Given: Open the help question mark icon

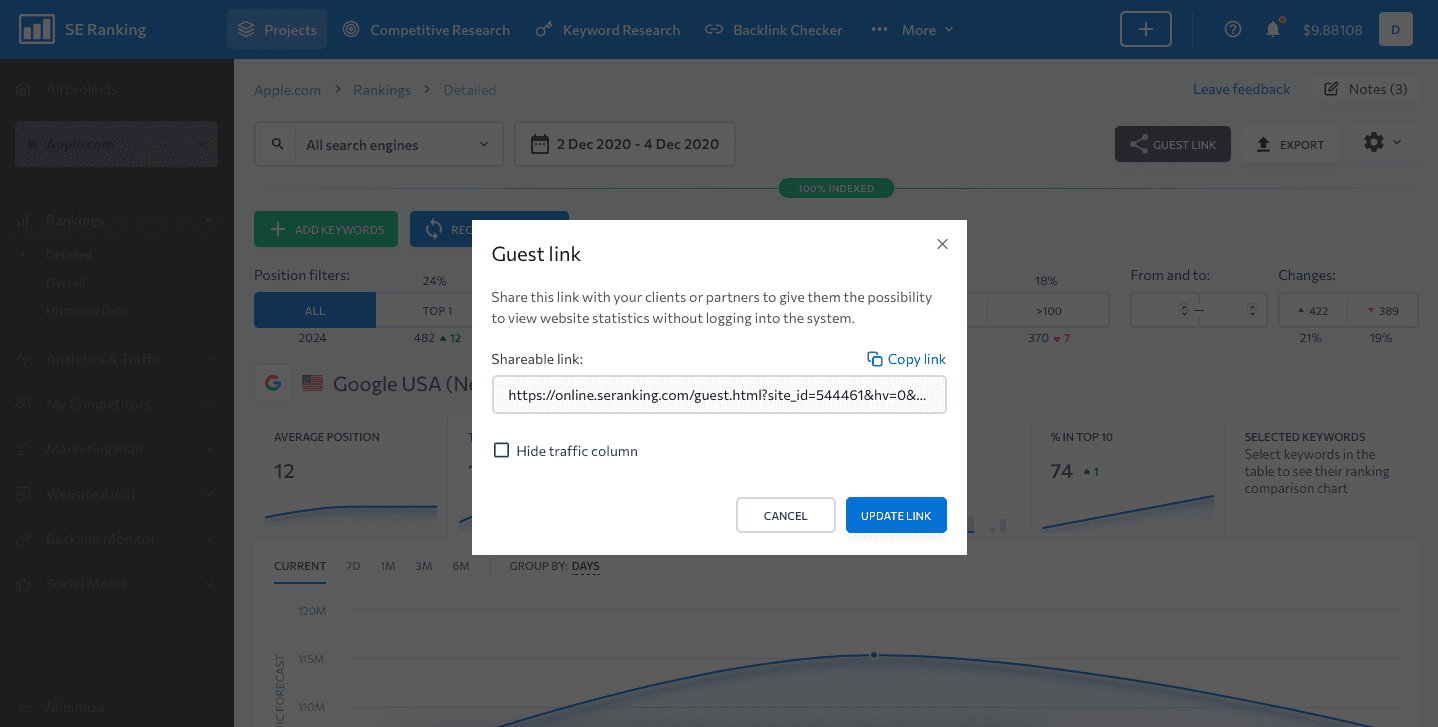Looking at the screenshot, I should (1233, 30).
